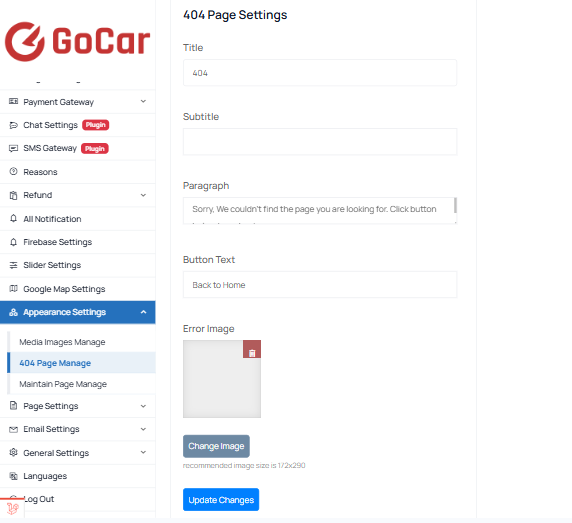The image size is (572, 523).
Task: Click the Google Map Settings map icon
Action: [13, 288]
